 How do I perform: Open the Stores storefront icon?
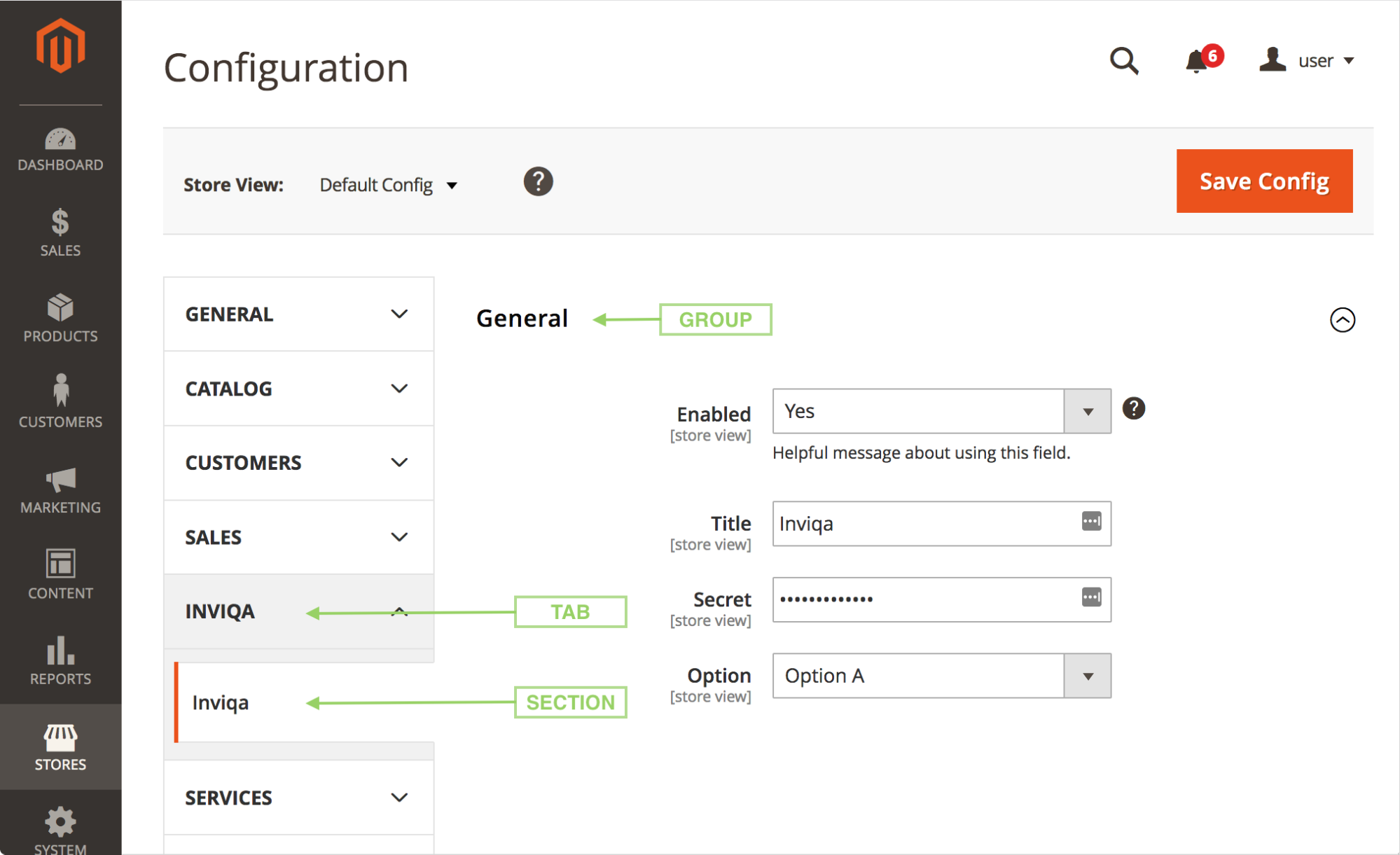click(60, 737)
